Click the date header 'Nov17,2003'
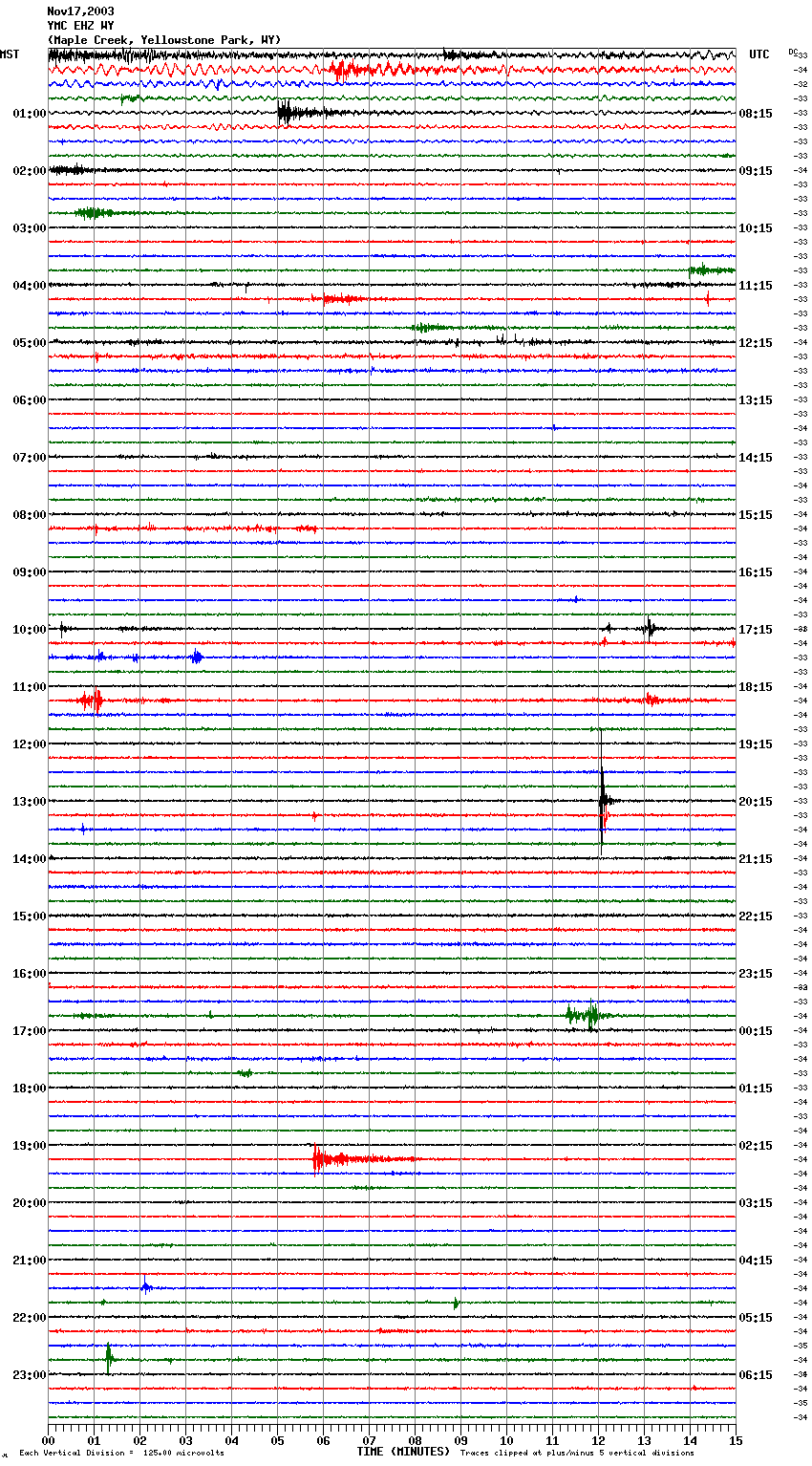The width and height of the screenshot is (812, 1466). coord(80,11)
